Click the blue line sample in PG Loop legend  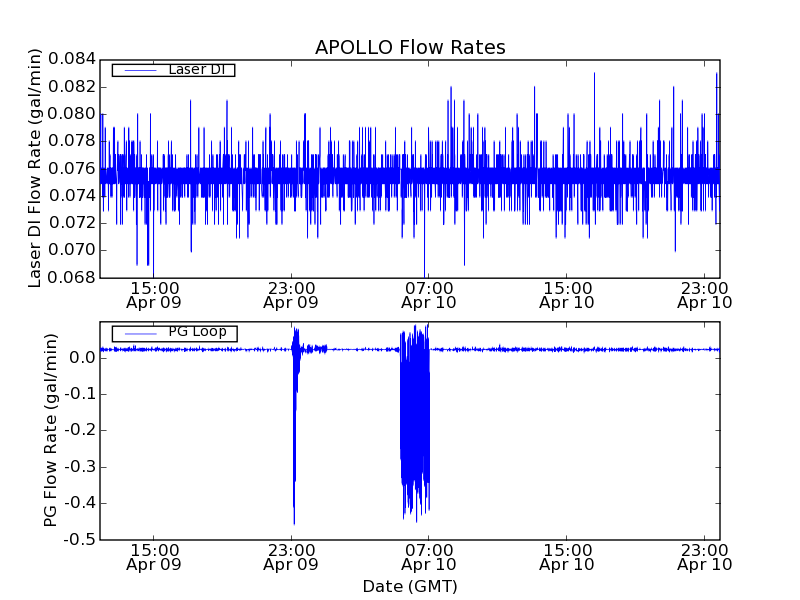click(x=140, y=334)
